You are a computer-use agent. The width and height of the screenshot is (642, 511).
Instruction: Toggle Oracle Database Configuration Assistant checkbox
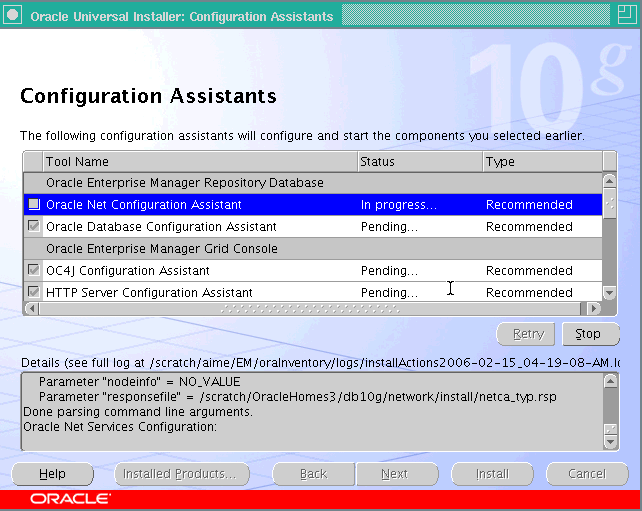coord(34,227)
